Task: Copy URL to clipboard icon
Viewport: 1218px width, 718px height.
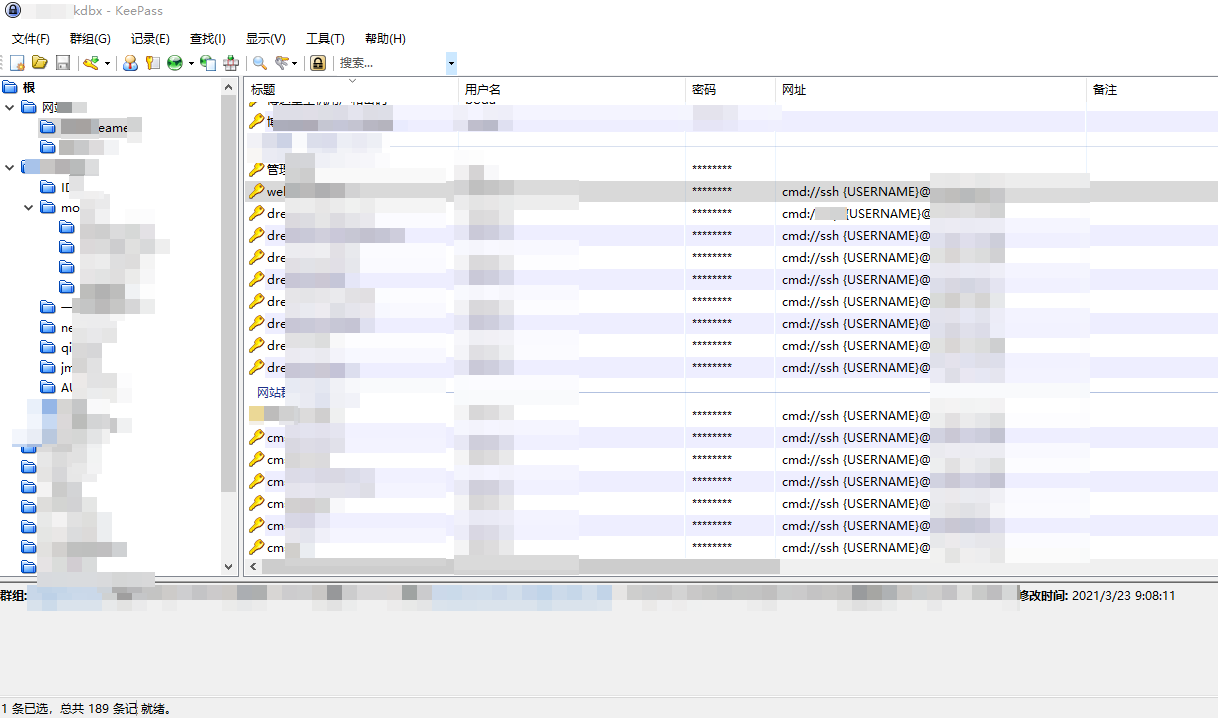Action: pos(208,63)
